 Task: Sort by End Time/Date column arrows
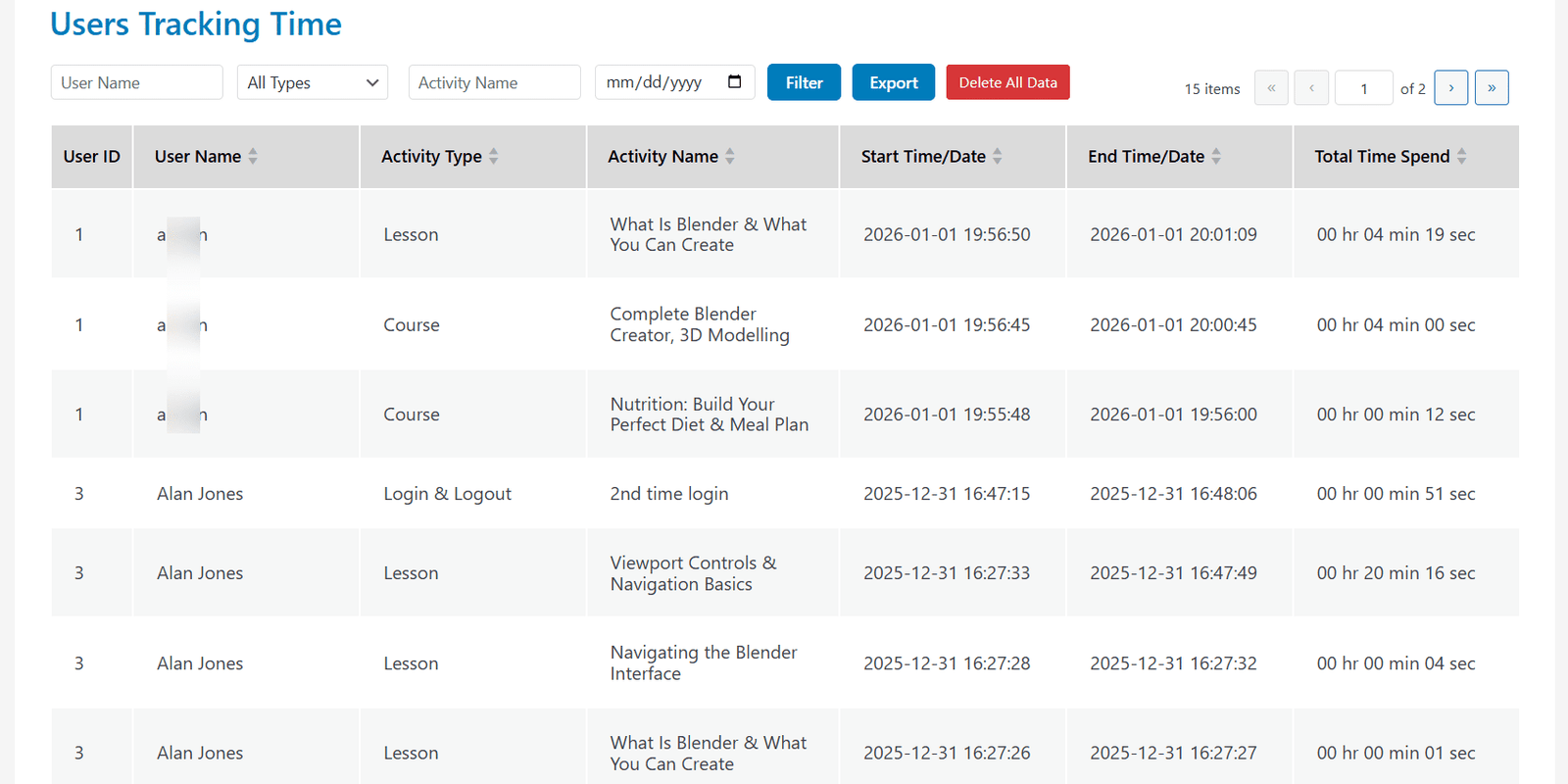1216,156
